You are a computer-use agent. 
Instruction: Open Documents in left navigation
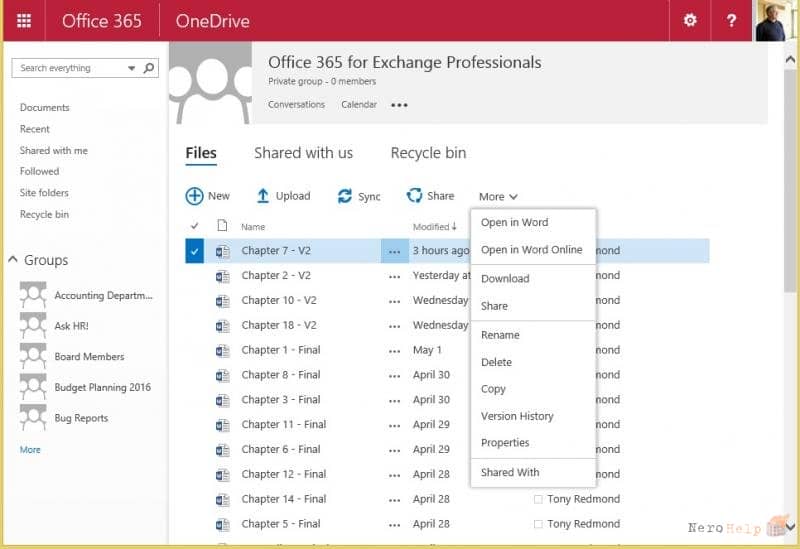(x=44, y=108)
